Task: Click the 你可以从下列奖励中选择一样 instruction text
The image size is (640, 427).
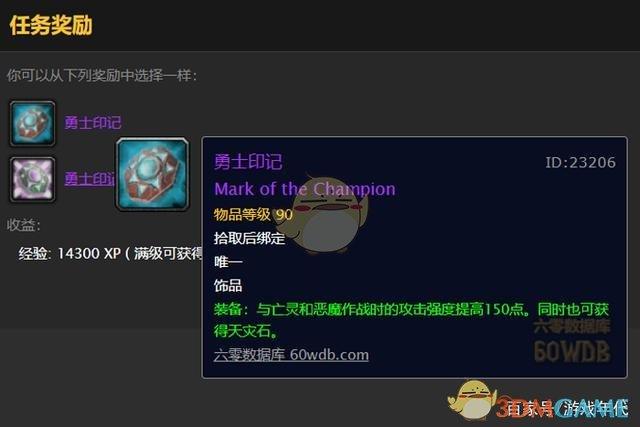Action: [x=102, y=76]
